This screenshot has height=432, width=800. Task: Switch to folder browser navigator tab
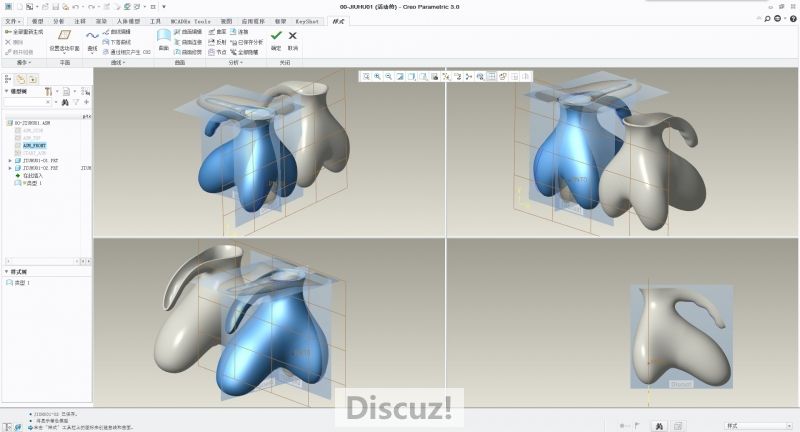point(21,79)
